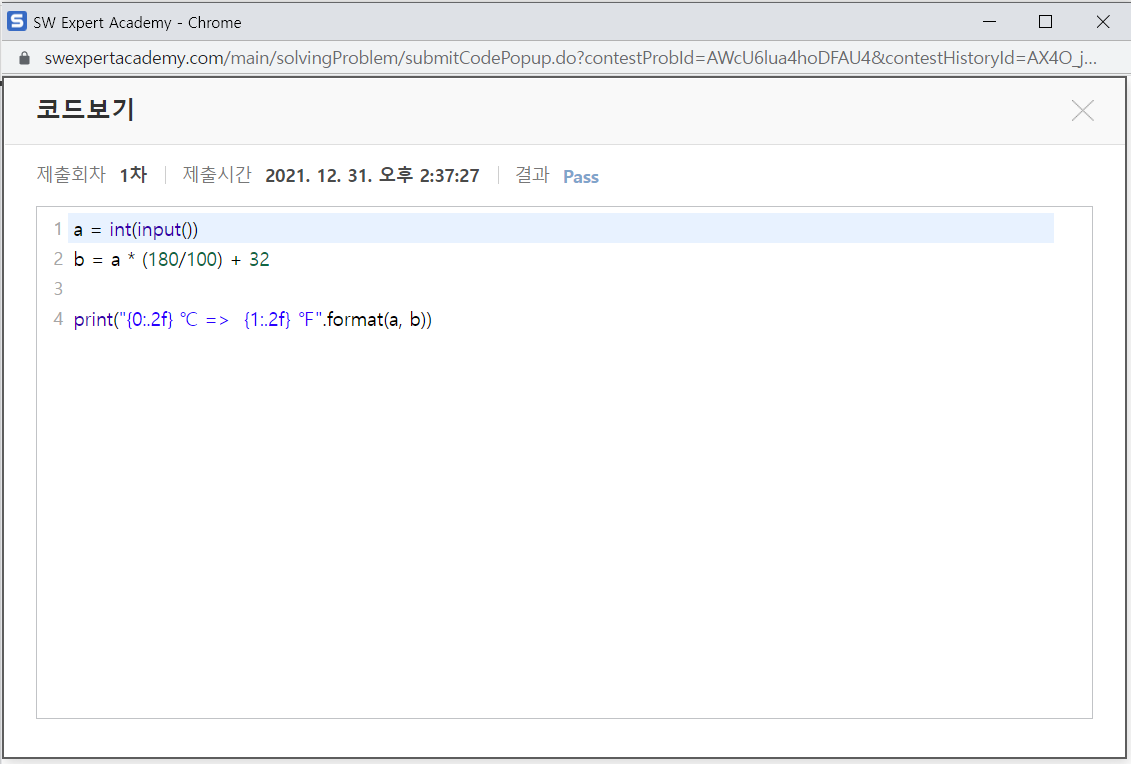
Task: Click the '제출회차' label
Action: (71, 175)
